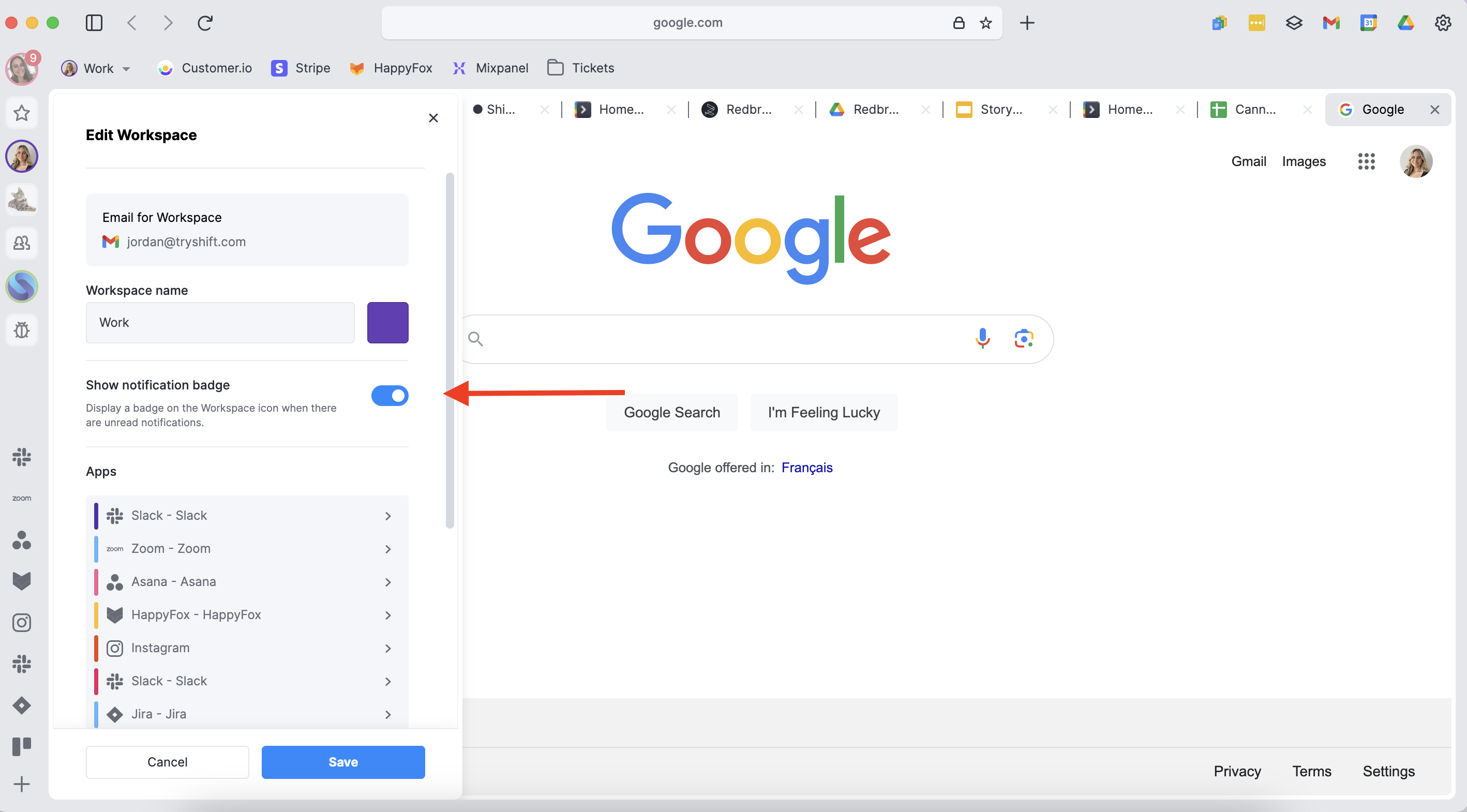Expand the HappyFox - HappyFox app row
1467x812 pixels.
(247, 614)
